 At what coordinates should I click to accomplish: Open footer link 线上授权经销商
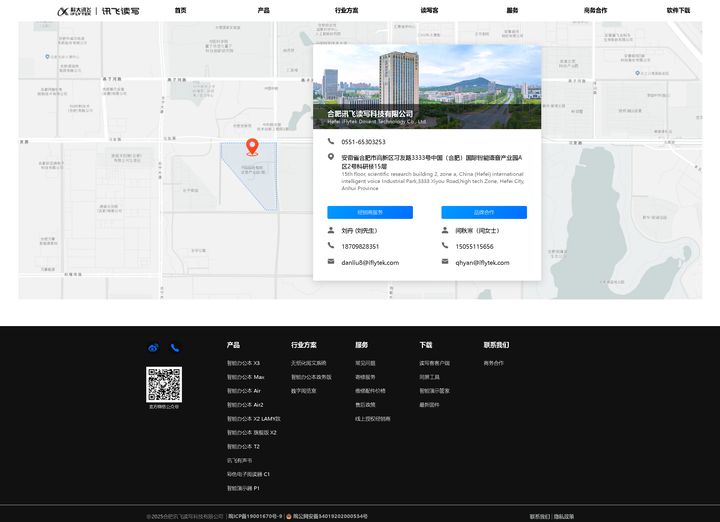click(x=373, y=419)
